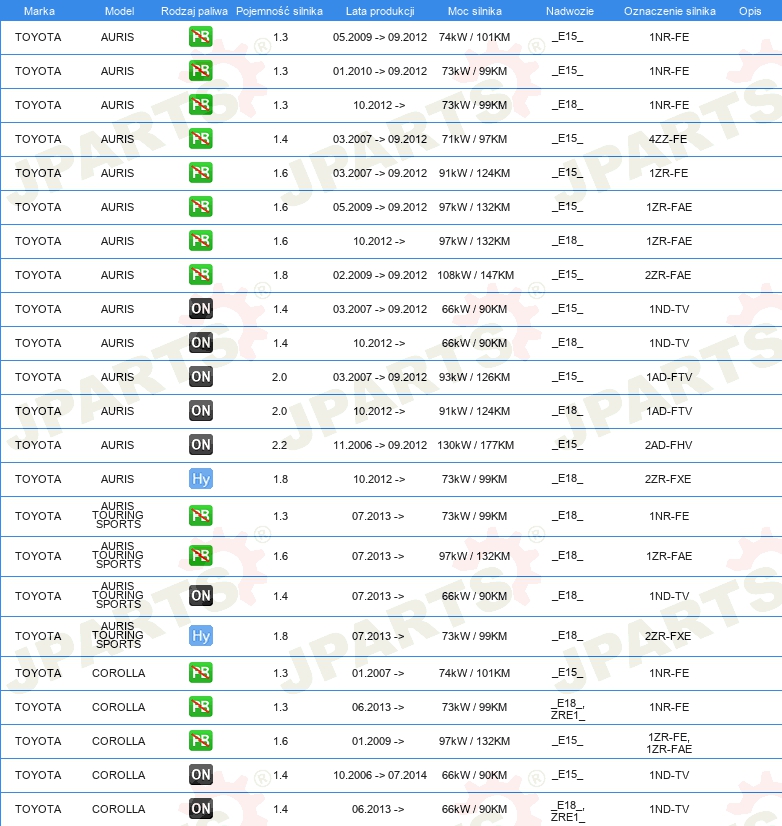Click engine code 2AD-FHV cell
This screenshot has height=826, width=782.
click(x=668, y=445)
